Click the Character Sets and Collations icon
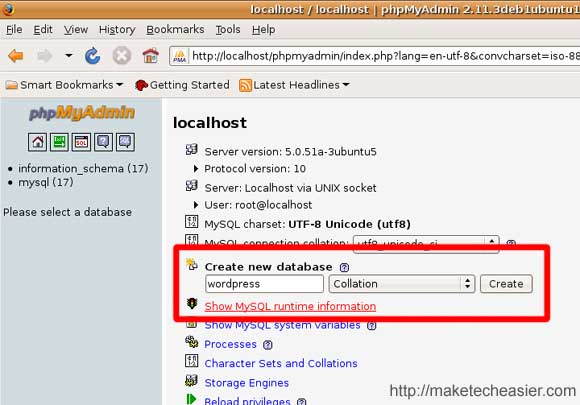Viewport: 580px width, 405px height. pyautogui.click(x=192, y=361)
